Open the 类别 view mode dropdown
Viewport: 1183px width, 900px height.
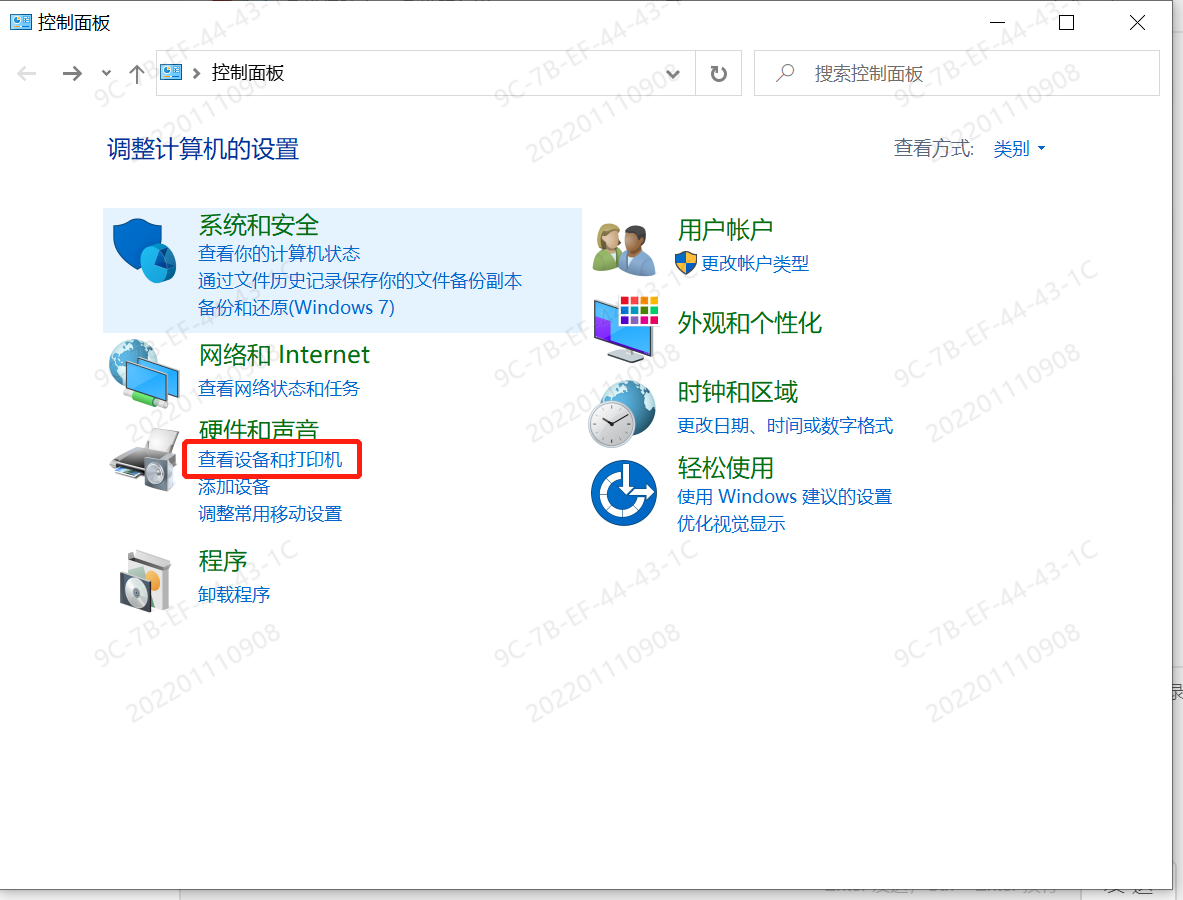[1019, 148]
